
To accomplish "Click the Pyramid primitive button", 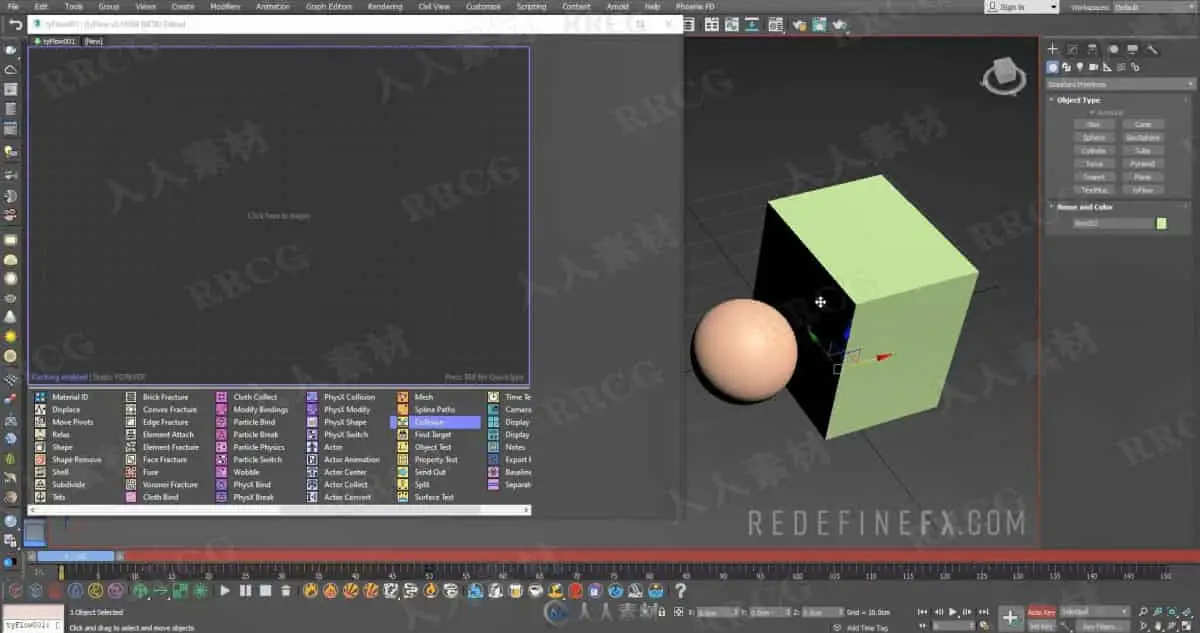I will tap(1142, 163).
